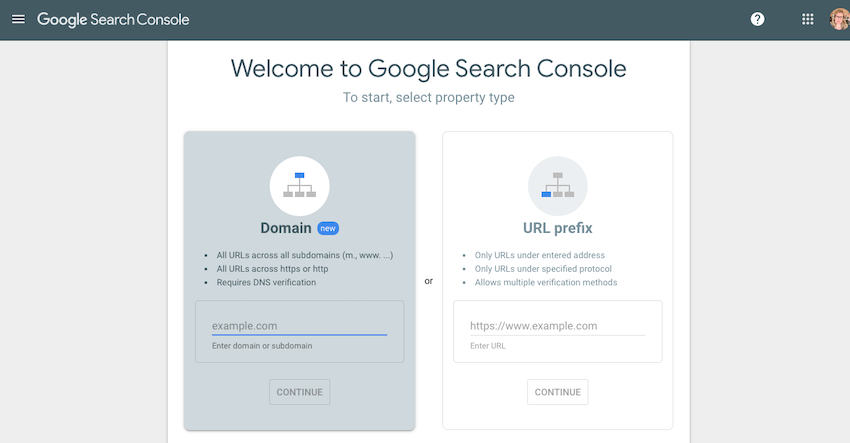This screenshot has width=850, height=443.
Task: Open the account profile avatar
Action: pyautogui.click(x=840, y=20)
